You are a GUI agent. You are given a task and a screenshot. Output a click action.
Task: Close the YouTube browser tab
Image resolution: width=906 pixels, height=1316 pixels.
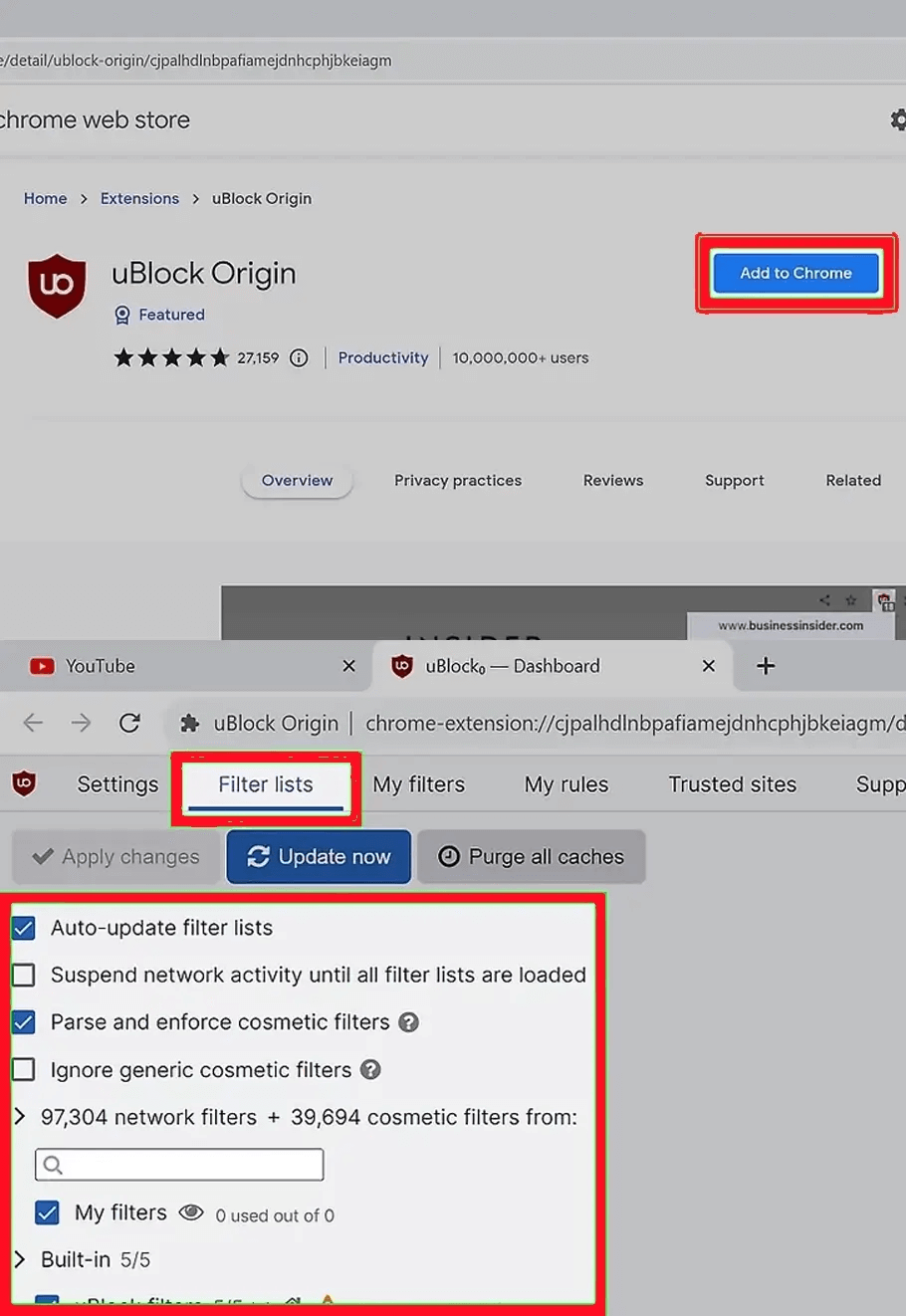[x=348, y=666]
